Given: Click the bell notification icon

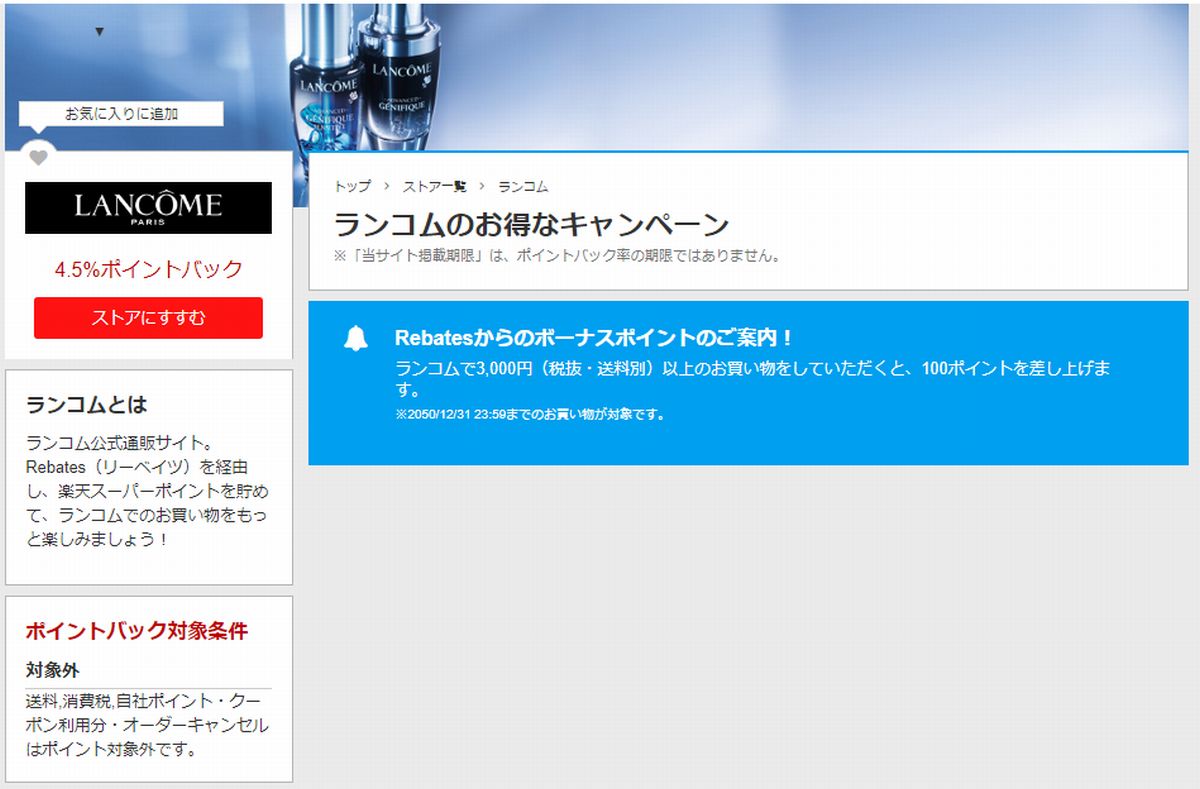Looking at the screenshot, I should click(x=356, y=339).
